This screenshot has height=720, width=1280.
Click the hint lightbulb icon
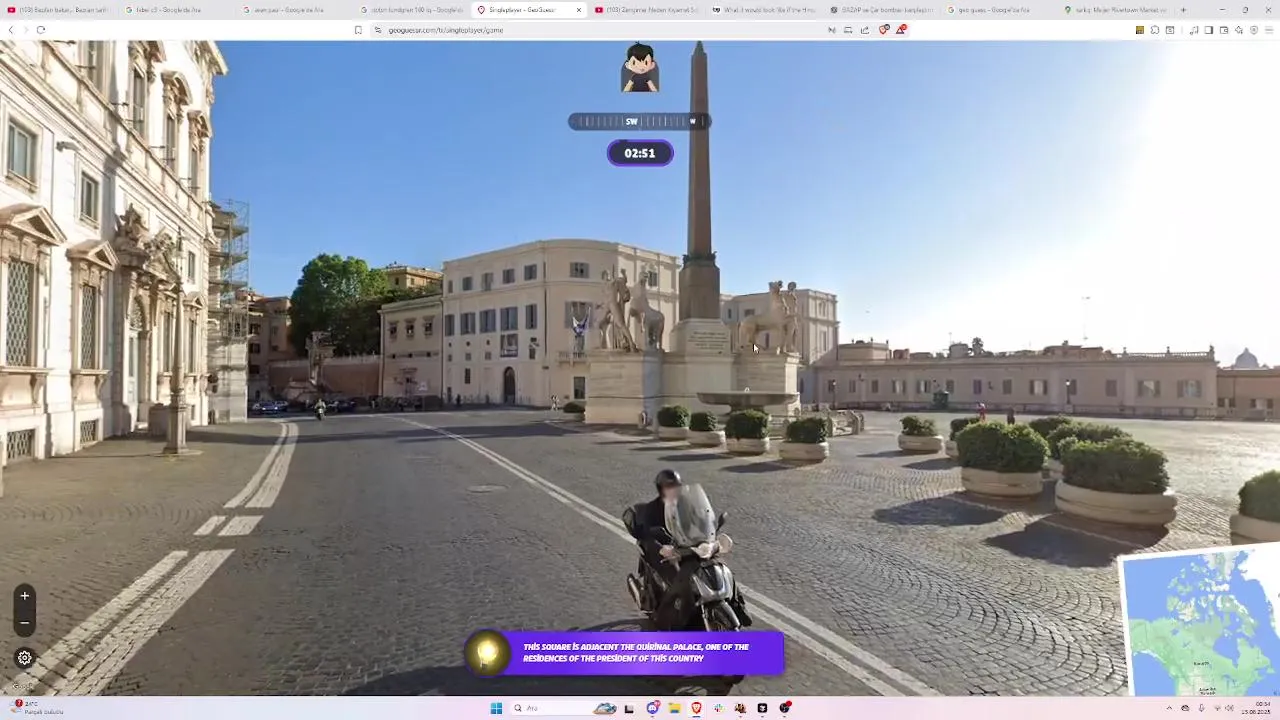(x=487, y=653)
